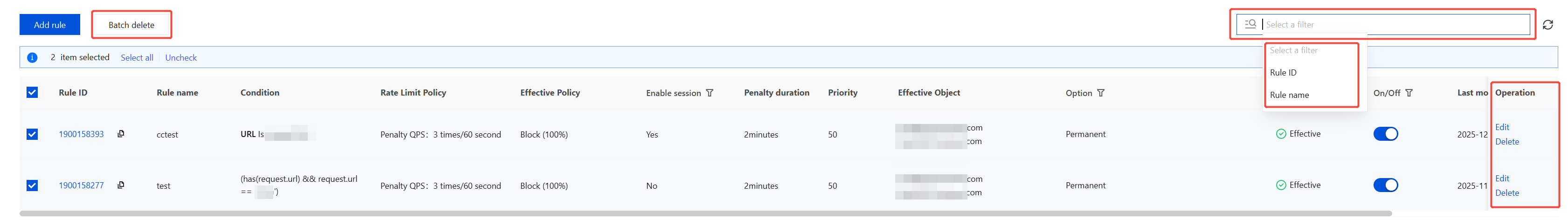Turn off the switch for rule test
The height and width of the screenshot is (220, 1568).
1385,185
